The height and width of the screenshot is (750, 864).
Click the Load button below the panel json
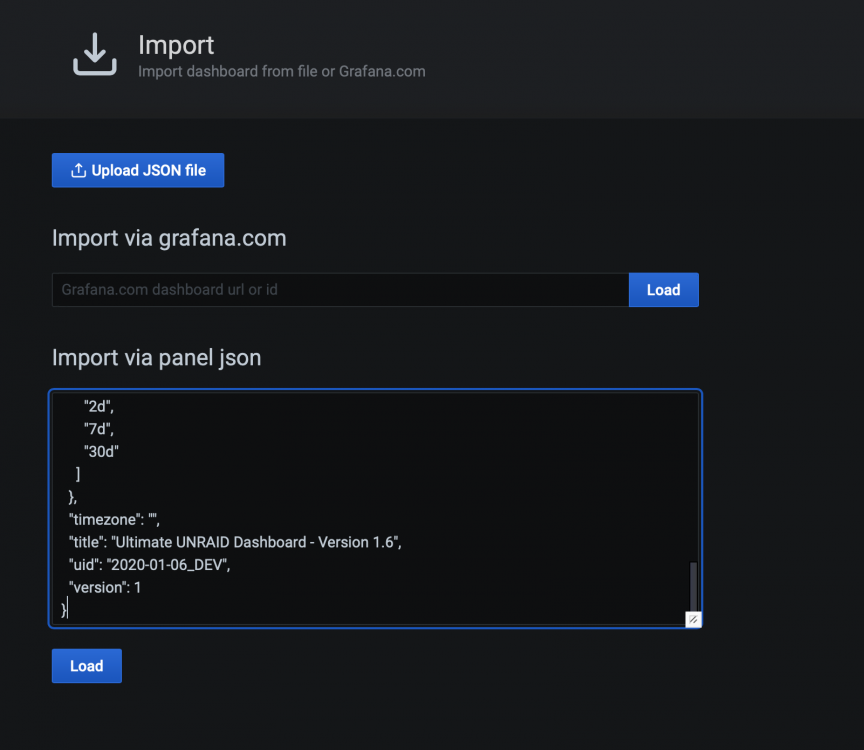click(x=87, y=666)
